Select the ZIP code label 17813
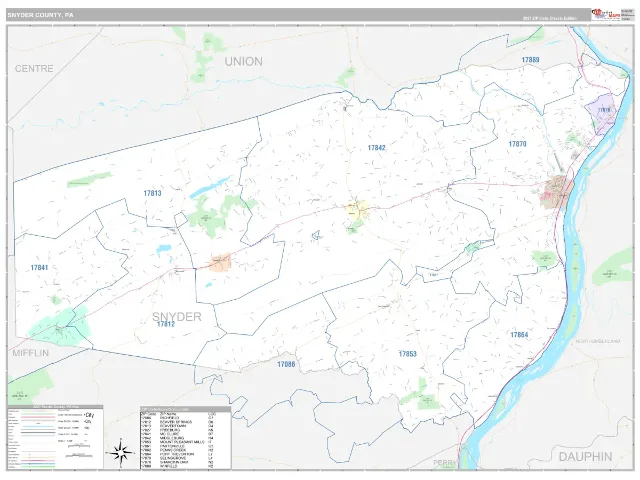This screenshot has height=480, width=640. pos(152,193)
